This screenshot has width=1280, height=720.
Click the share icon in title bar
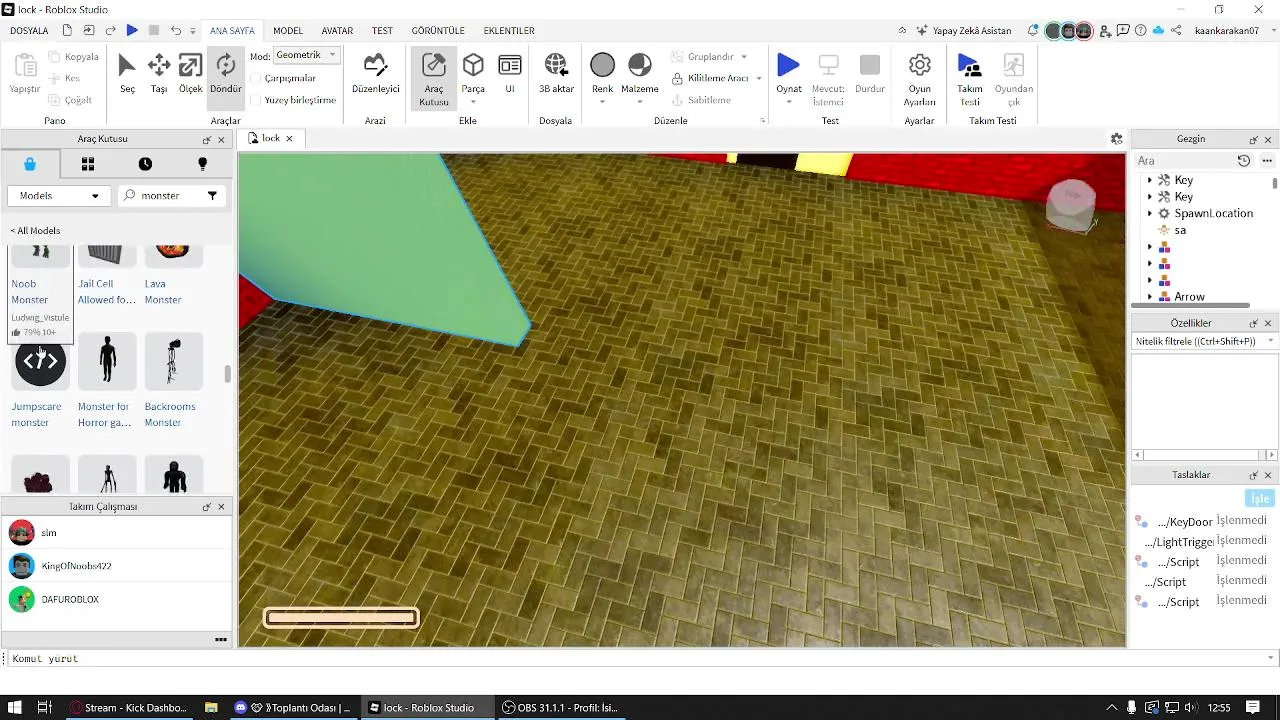click(x=1177, y=31)
